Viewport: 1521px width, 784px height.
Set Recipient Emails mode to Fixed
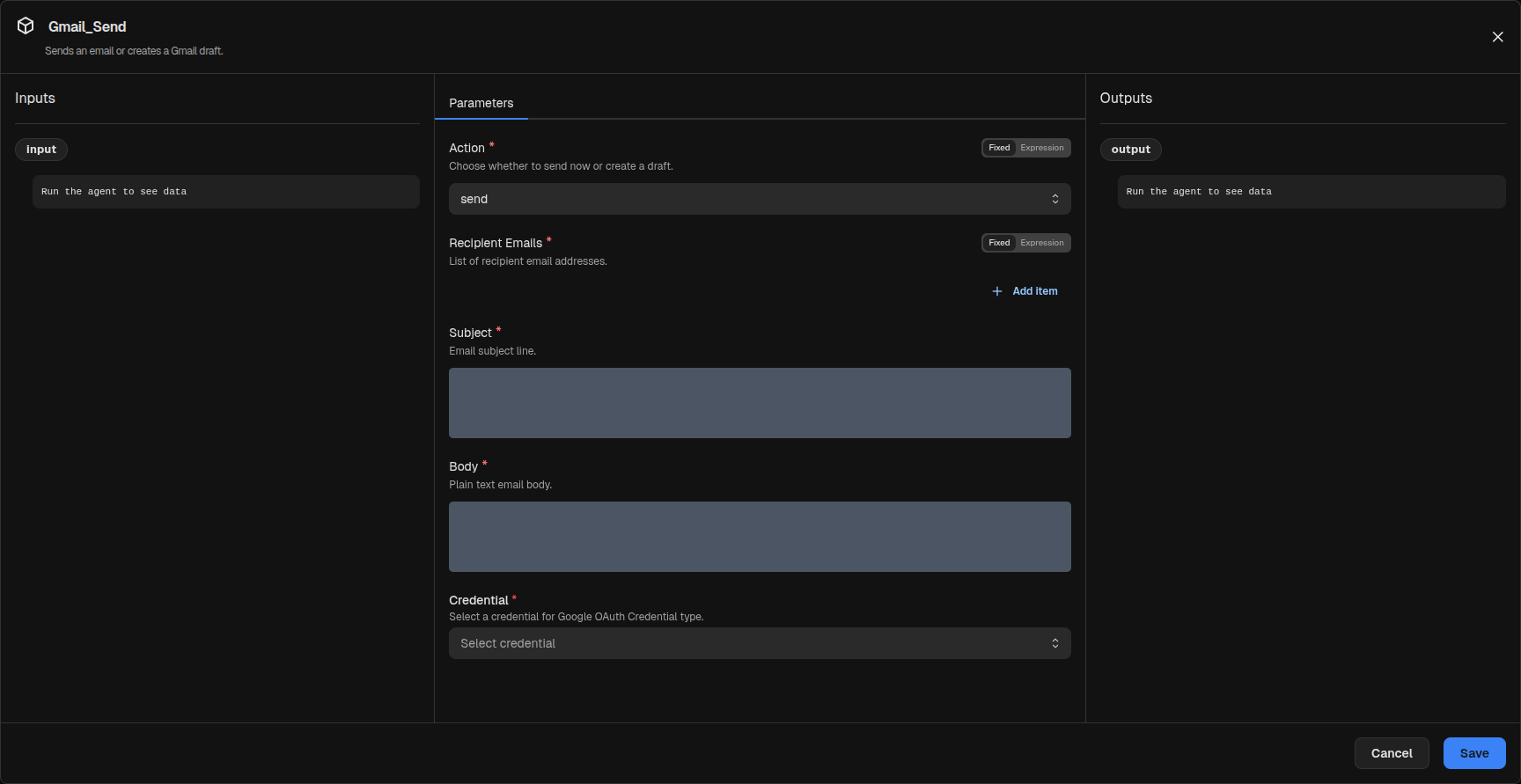[x=999, y=243]
